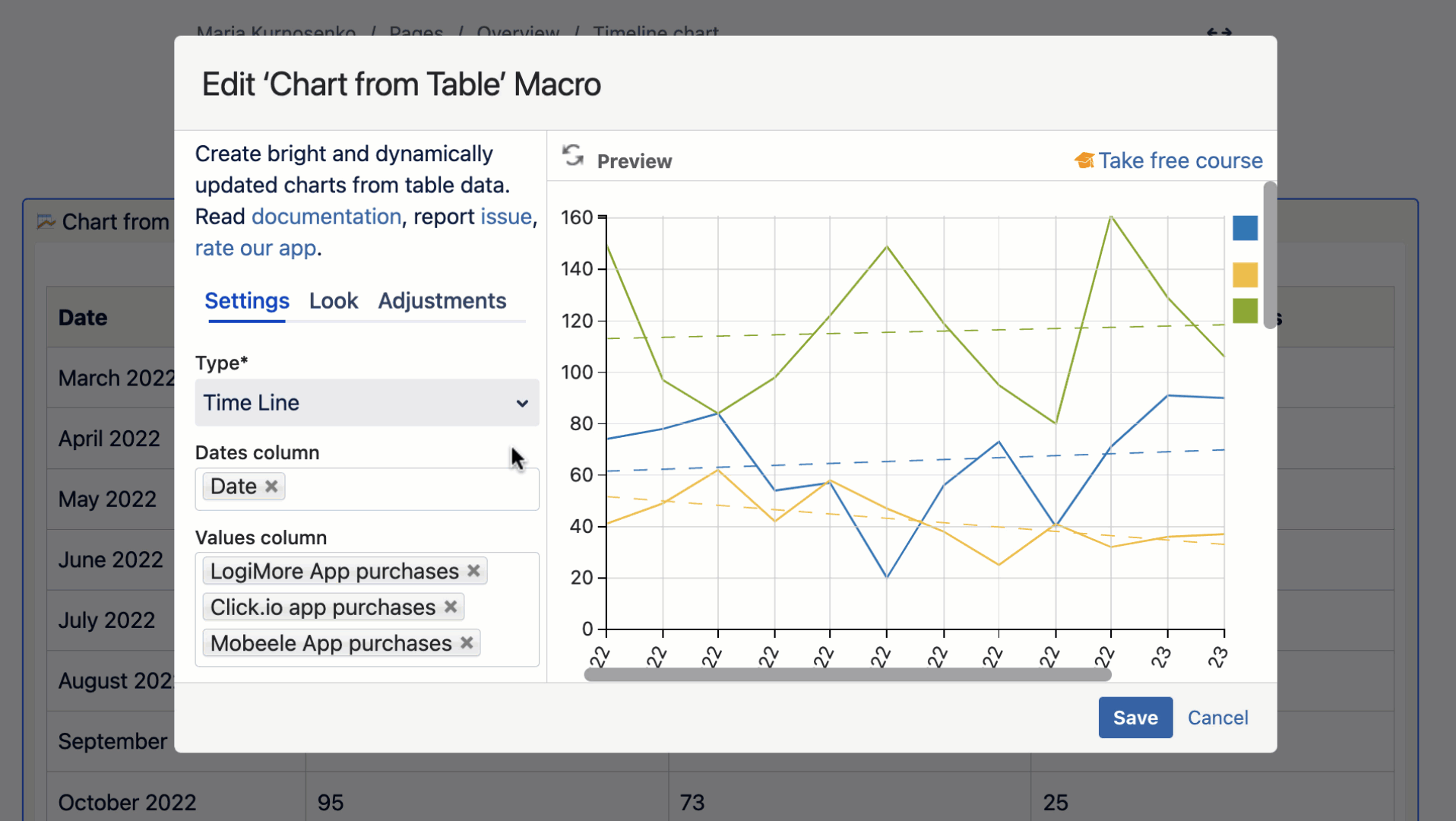Screen dimensions: 1456x821
Task: Click the Pages breadcrumb link
Action: (416, 32)
